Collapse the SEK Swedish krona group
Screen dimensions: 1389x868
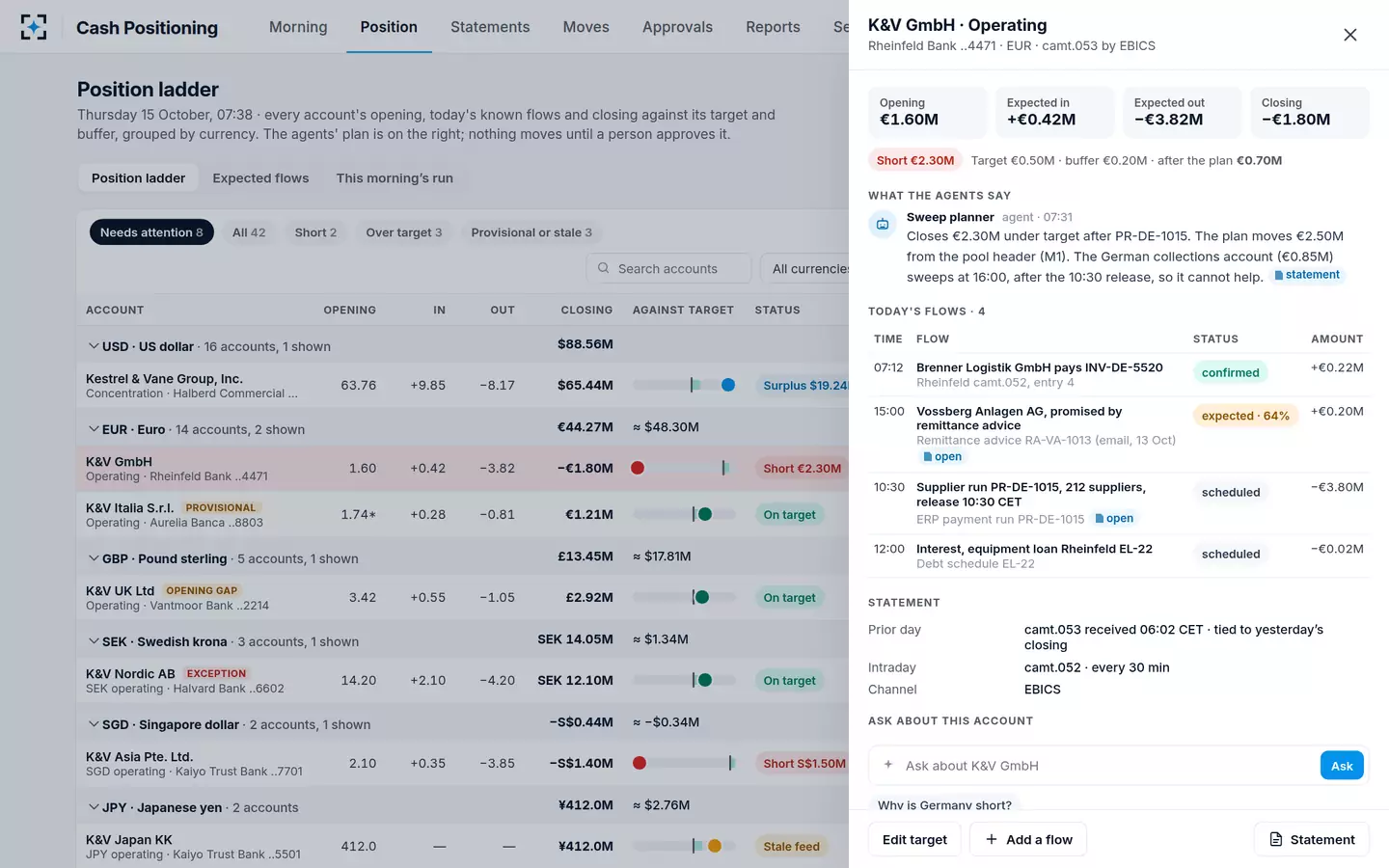click(94, 641)
